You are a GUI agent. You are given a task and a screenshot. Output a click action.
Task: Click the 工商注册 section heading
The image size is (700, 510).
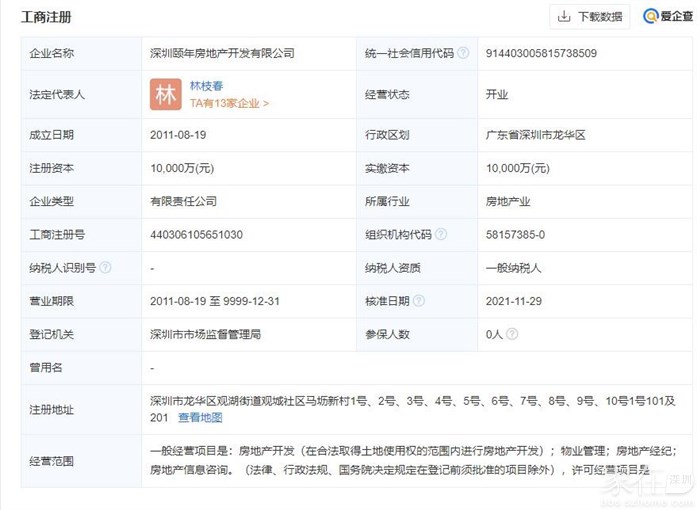(46, 17)
